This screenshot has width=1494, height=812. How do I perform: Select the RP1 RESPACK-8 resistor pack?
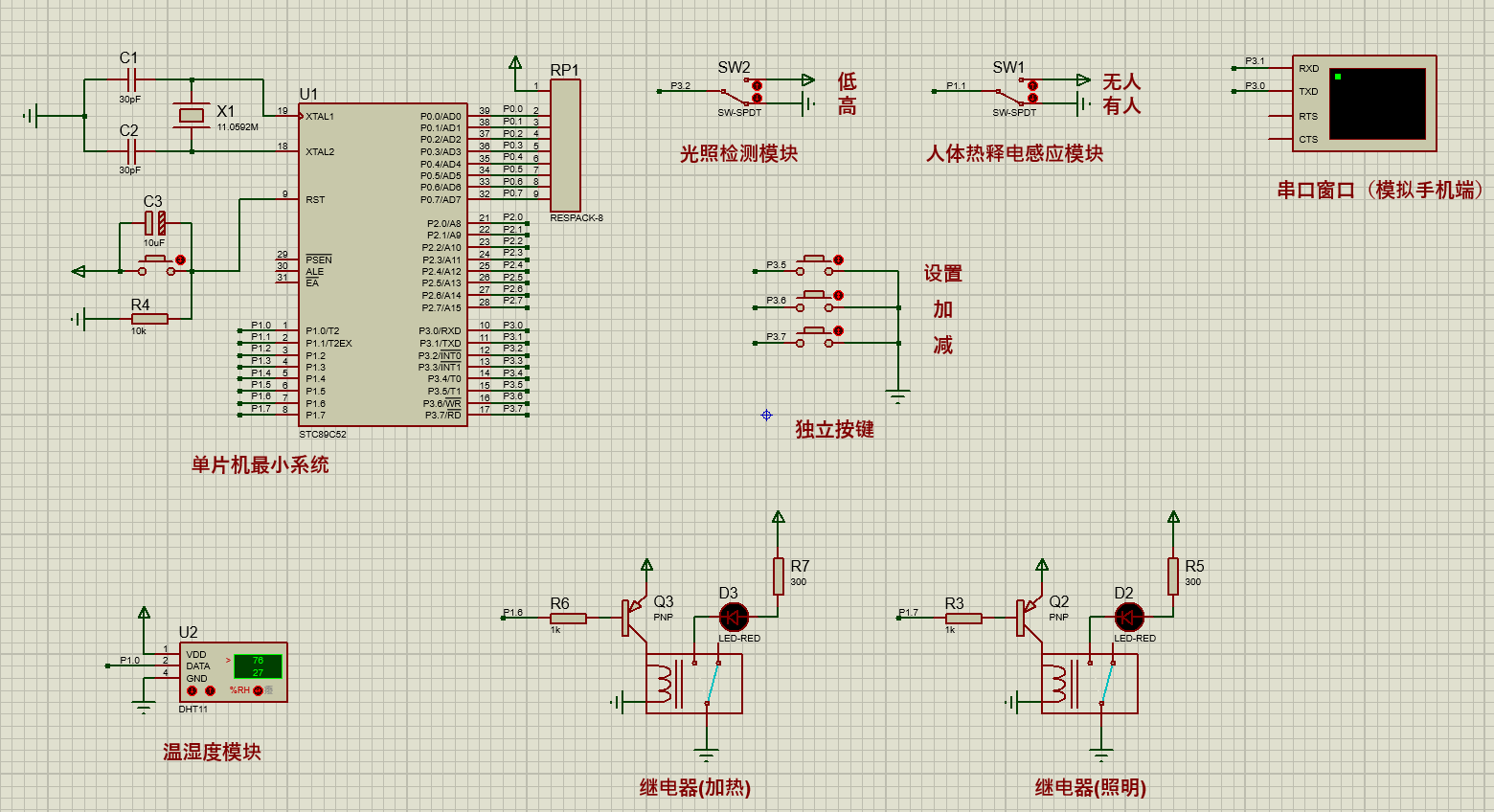(x=565, y=146)
